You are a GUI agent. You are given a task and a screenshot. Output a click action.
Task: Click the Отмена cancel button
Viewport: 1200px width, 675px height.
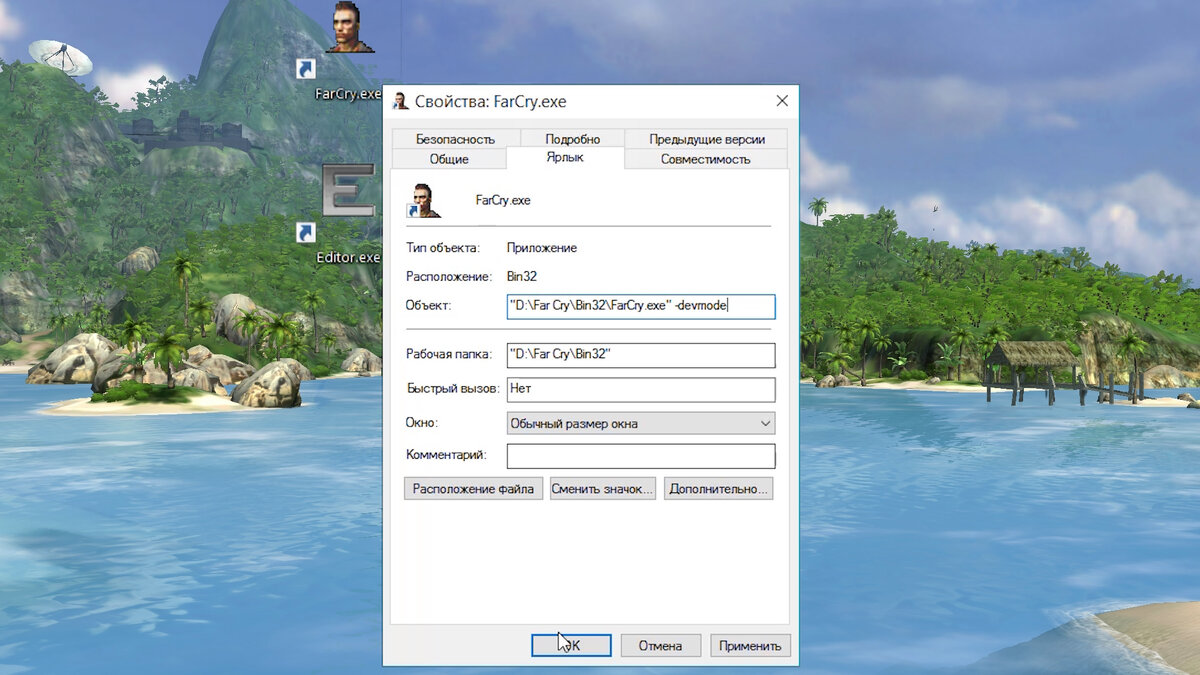tap(660, 645)
